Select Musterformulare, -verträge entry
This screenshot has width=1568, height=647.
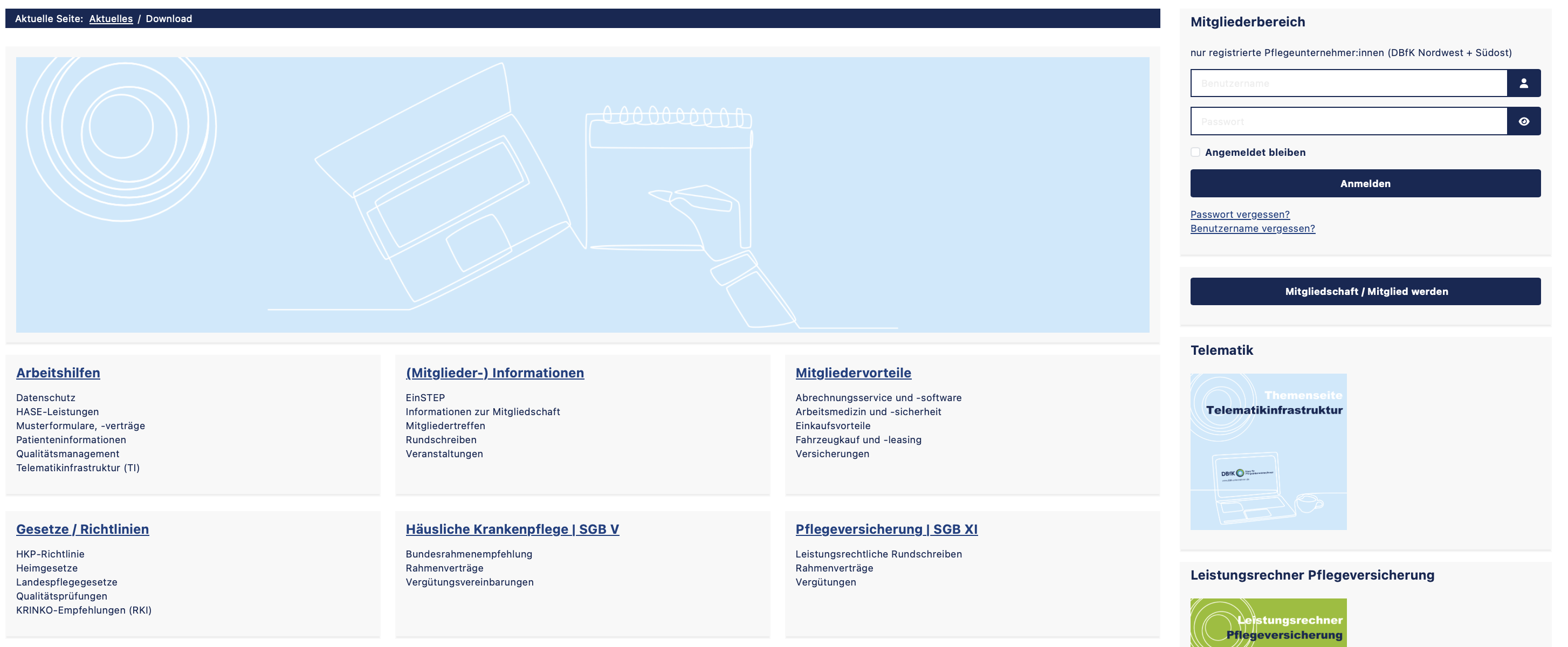tap(80, 425)
